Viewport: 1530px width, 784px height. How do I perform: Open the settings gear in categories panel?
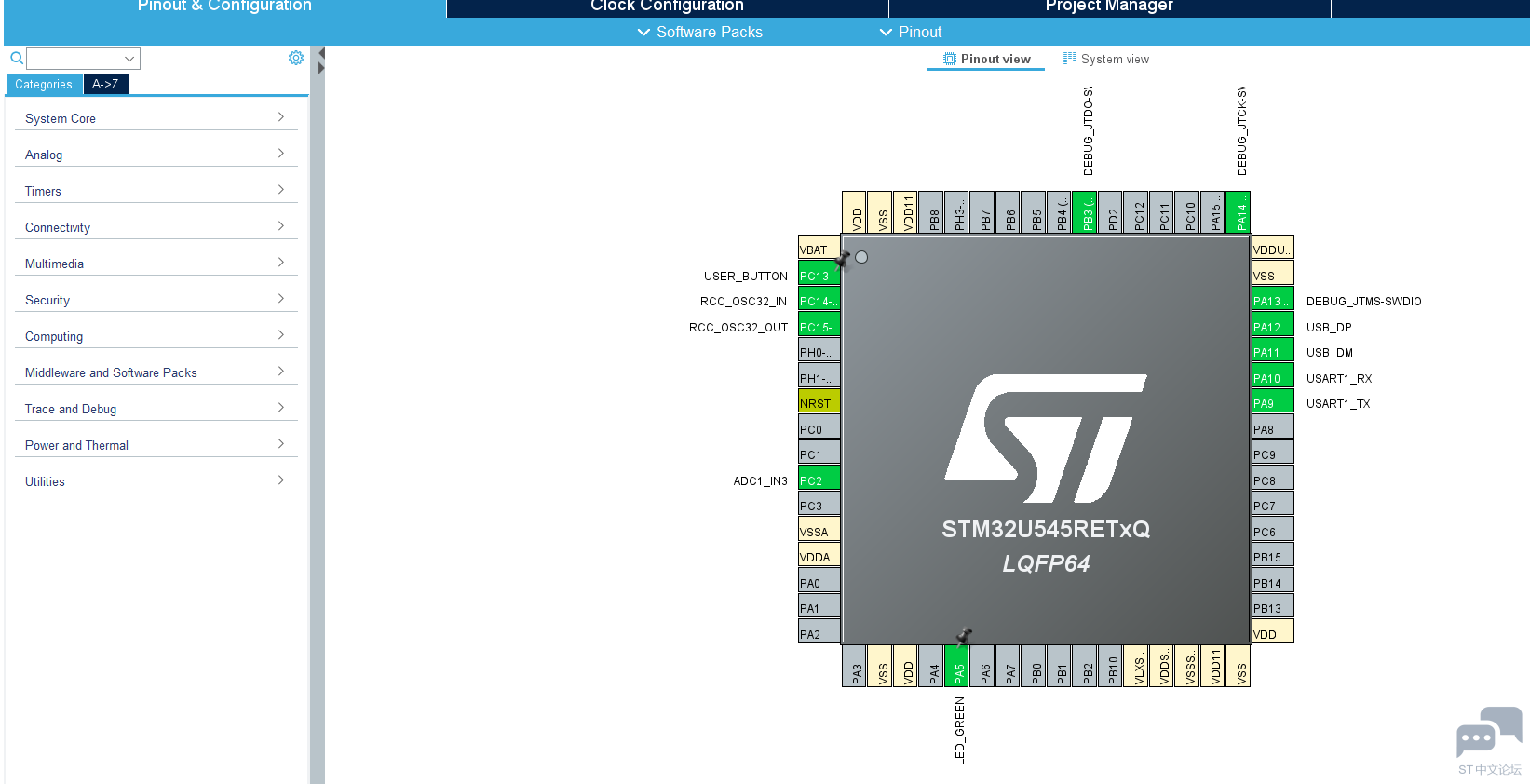pyautogui.click(x=296, y=58)
